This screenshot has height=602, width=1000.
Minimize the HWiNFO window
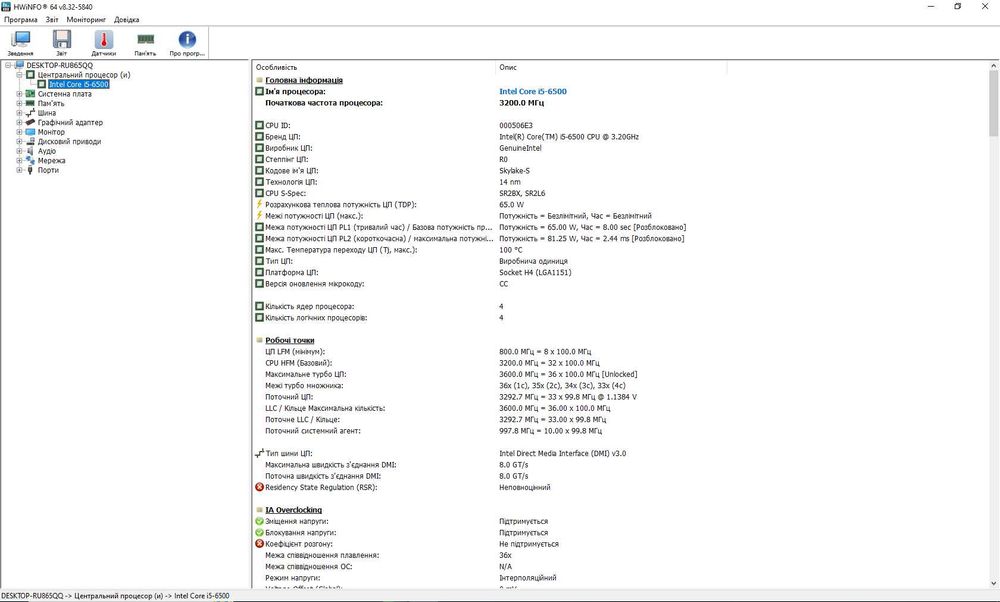(930, 6)
